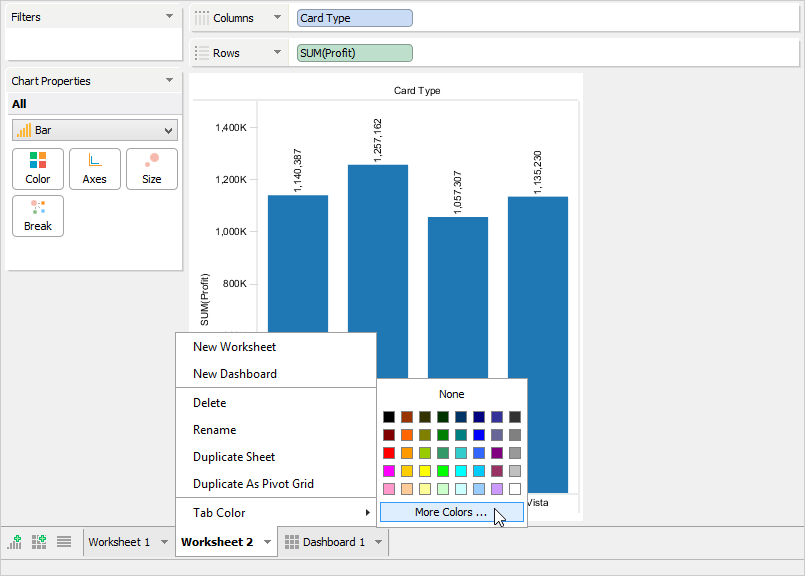805x576 pixels.
Task: Click the Columns shelf grip icon
Action: coord(202,18)
